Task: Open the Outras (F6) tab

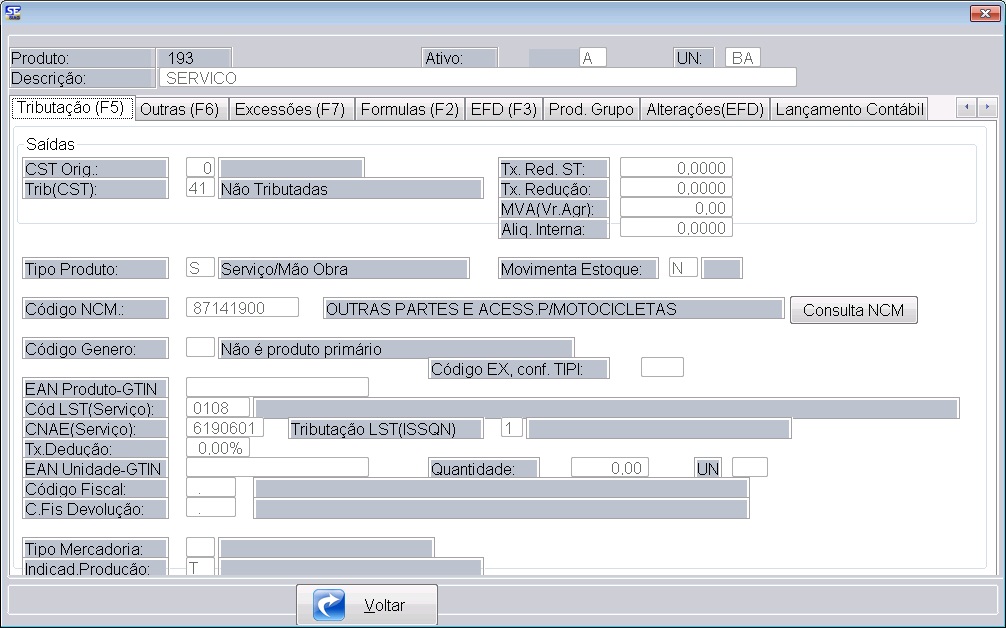Action: [179, 110]
